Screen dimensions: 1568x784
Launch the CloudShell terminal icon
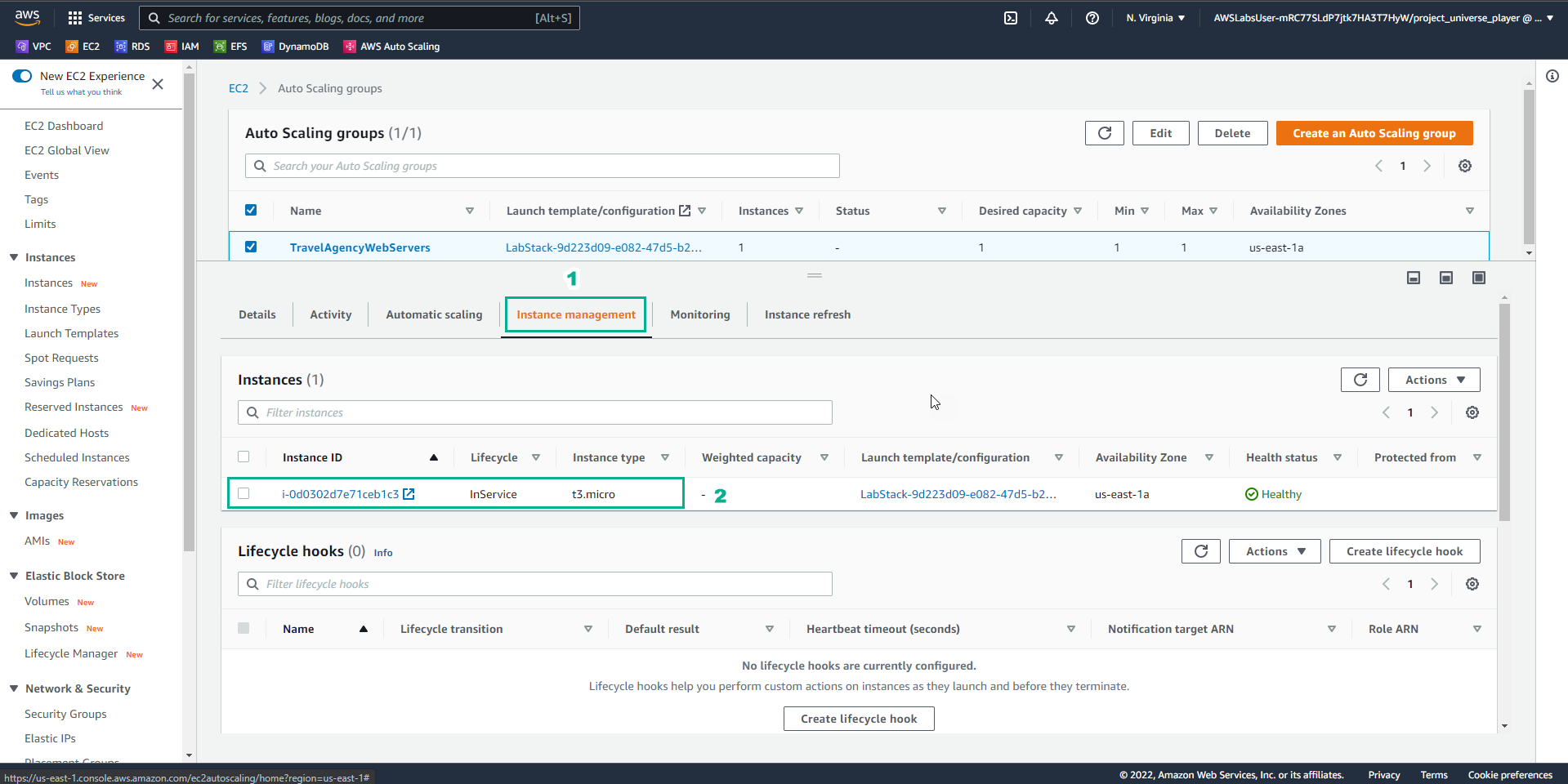(x=1011, y=18)
